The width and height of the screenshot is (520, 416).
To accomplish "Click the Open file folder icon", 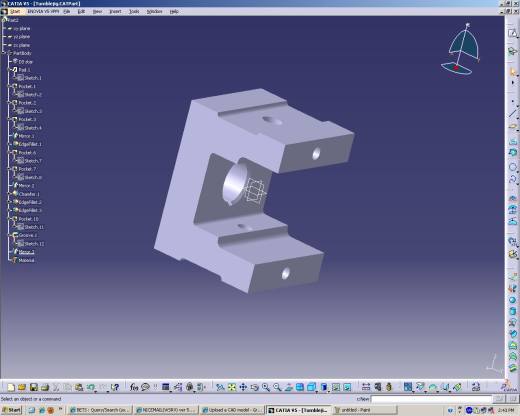I will (22, 387).
